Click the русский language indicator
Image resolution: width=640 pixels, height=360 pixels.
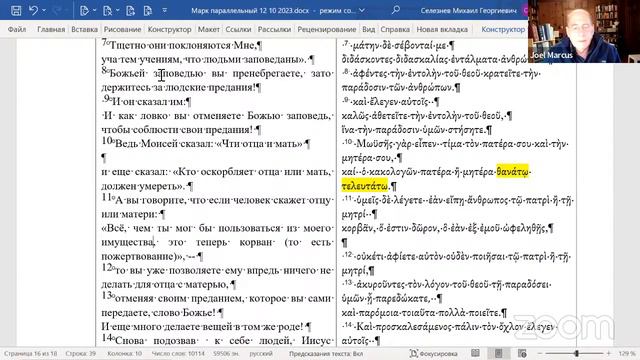(x=261, y=353)
